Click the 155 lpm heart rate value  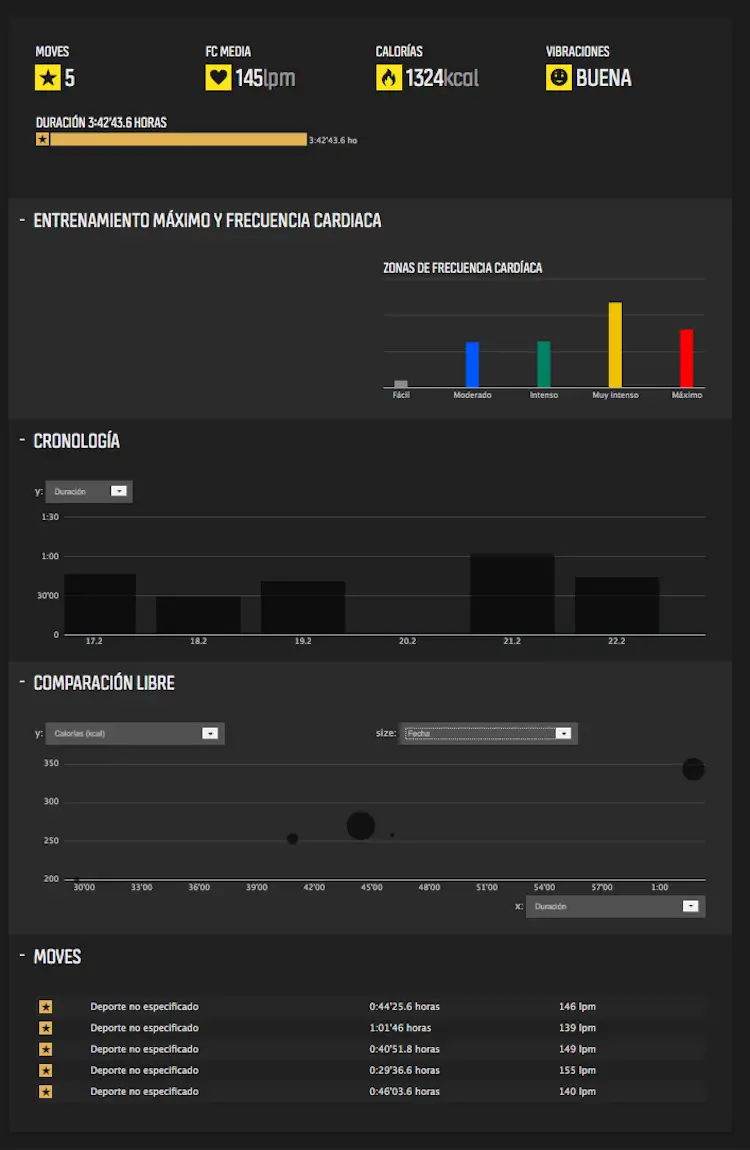577,1071
